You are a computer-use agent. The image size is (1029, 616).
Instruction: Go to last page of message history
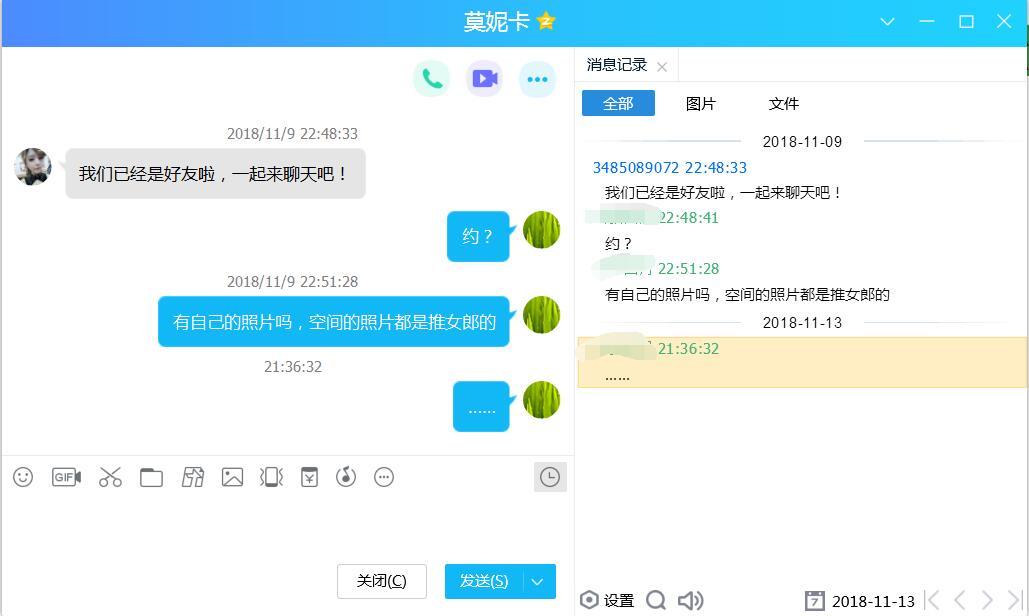pyautogui.click(x=1015, y=600)
